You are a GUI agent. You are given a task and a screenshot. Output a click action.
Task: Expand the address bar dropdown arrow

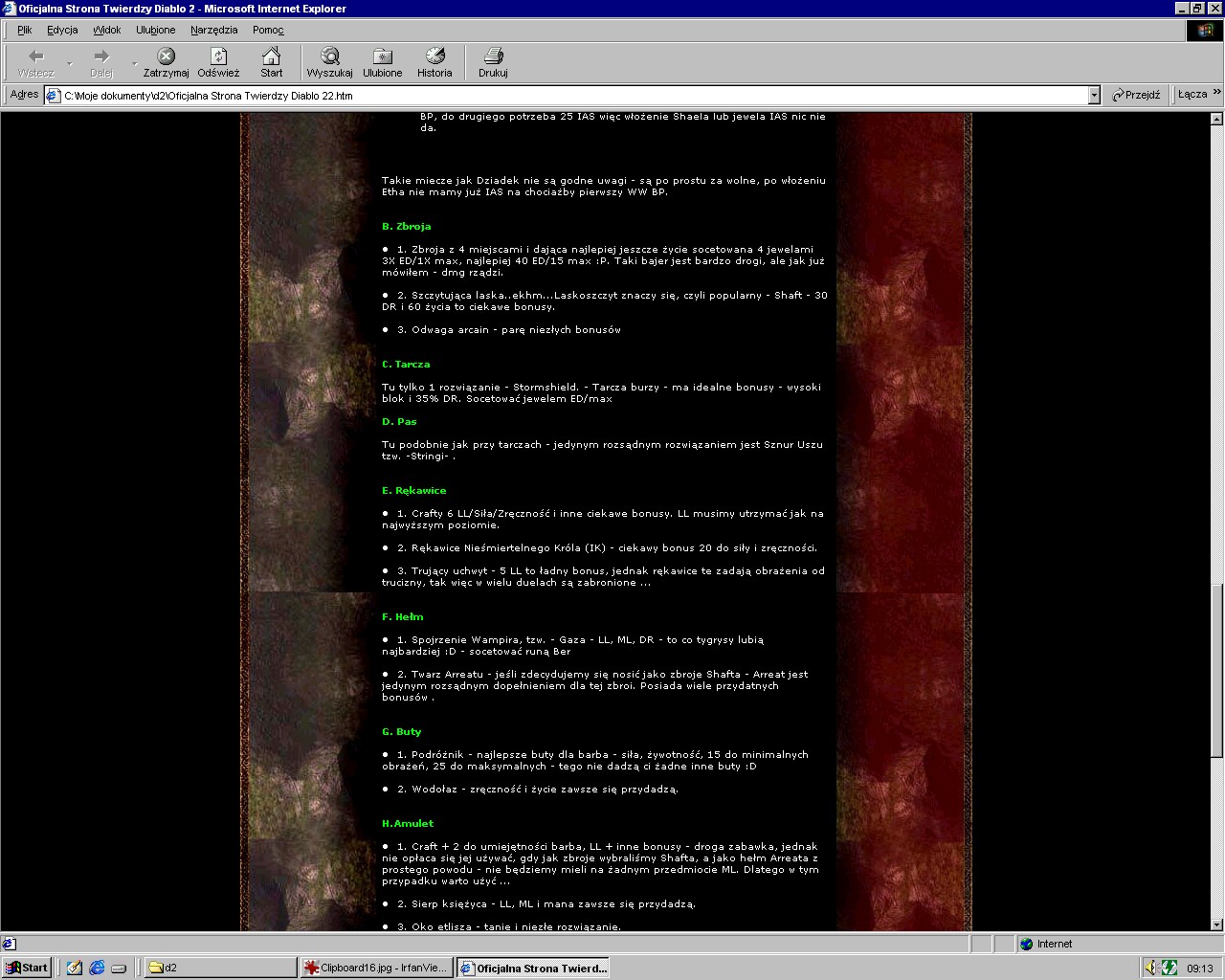click(1094, 95)
